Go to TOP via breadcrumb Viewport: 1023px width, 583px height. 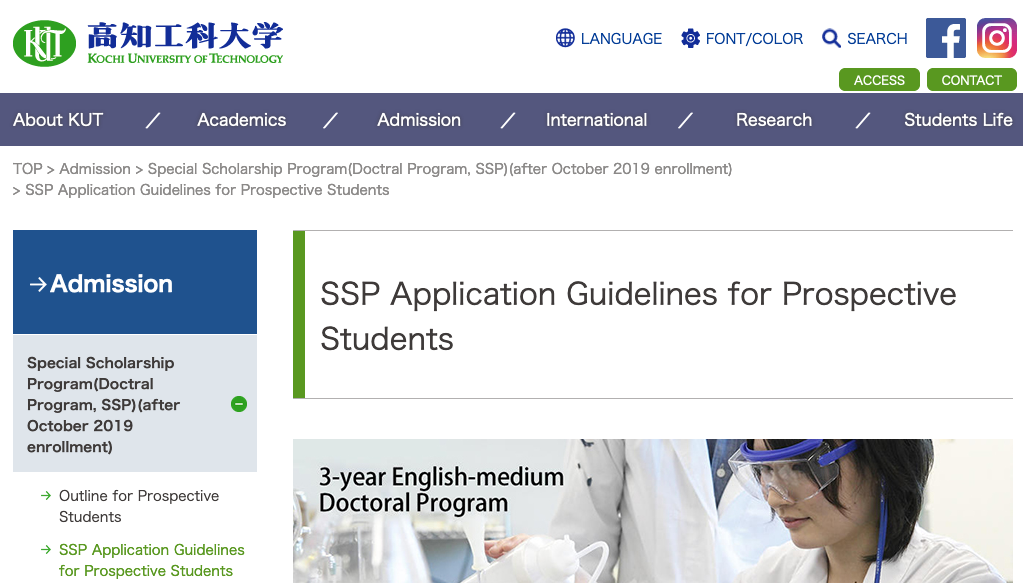coord(27,169)
